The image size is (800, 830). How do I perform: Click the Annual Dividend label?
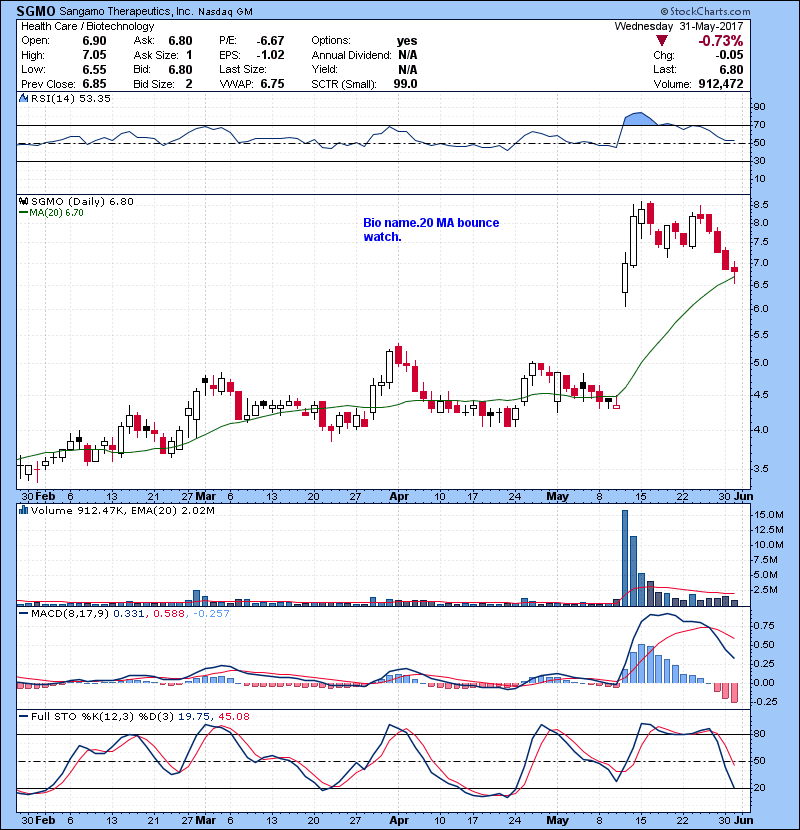(x=352, y=55)
